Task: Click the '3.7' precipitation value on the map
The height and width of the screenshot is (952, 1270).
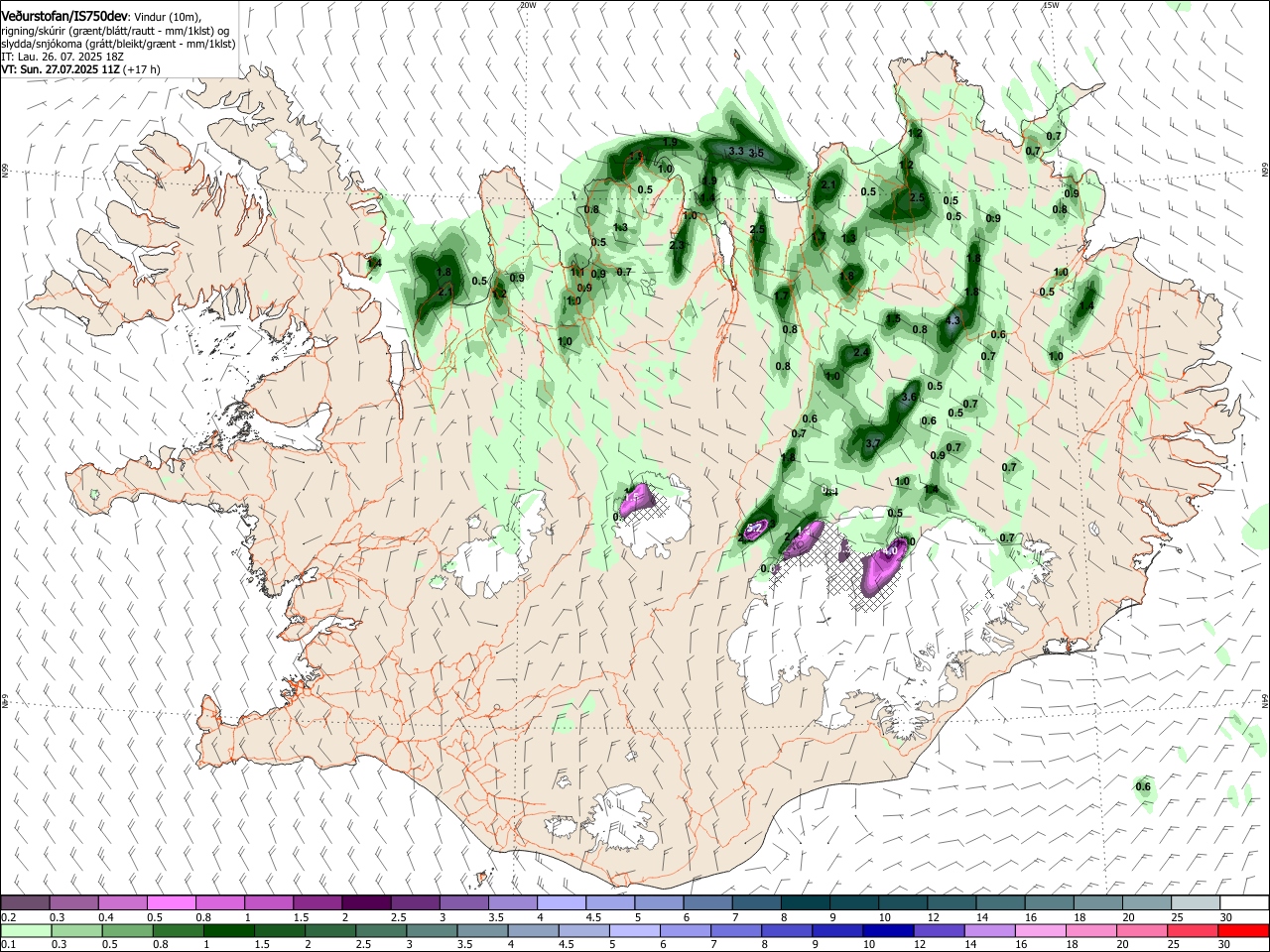Action: [873, 443]
